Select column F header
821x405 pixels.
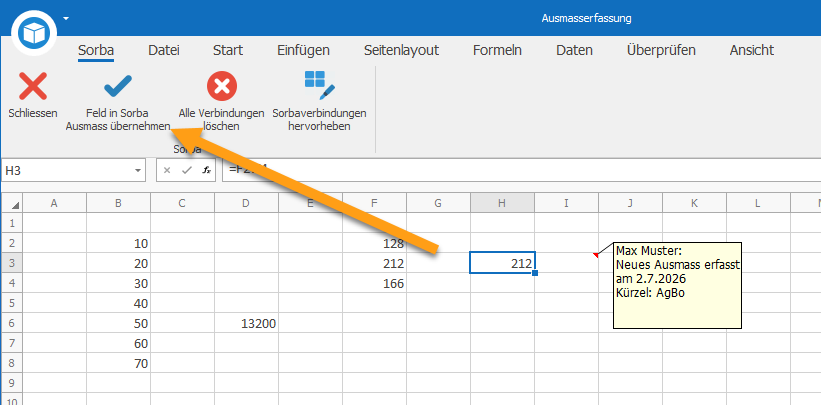[374, 203]
